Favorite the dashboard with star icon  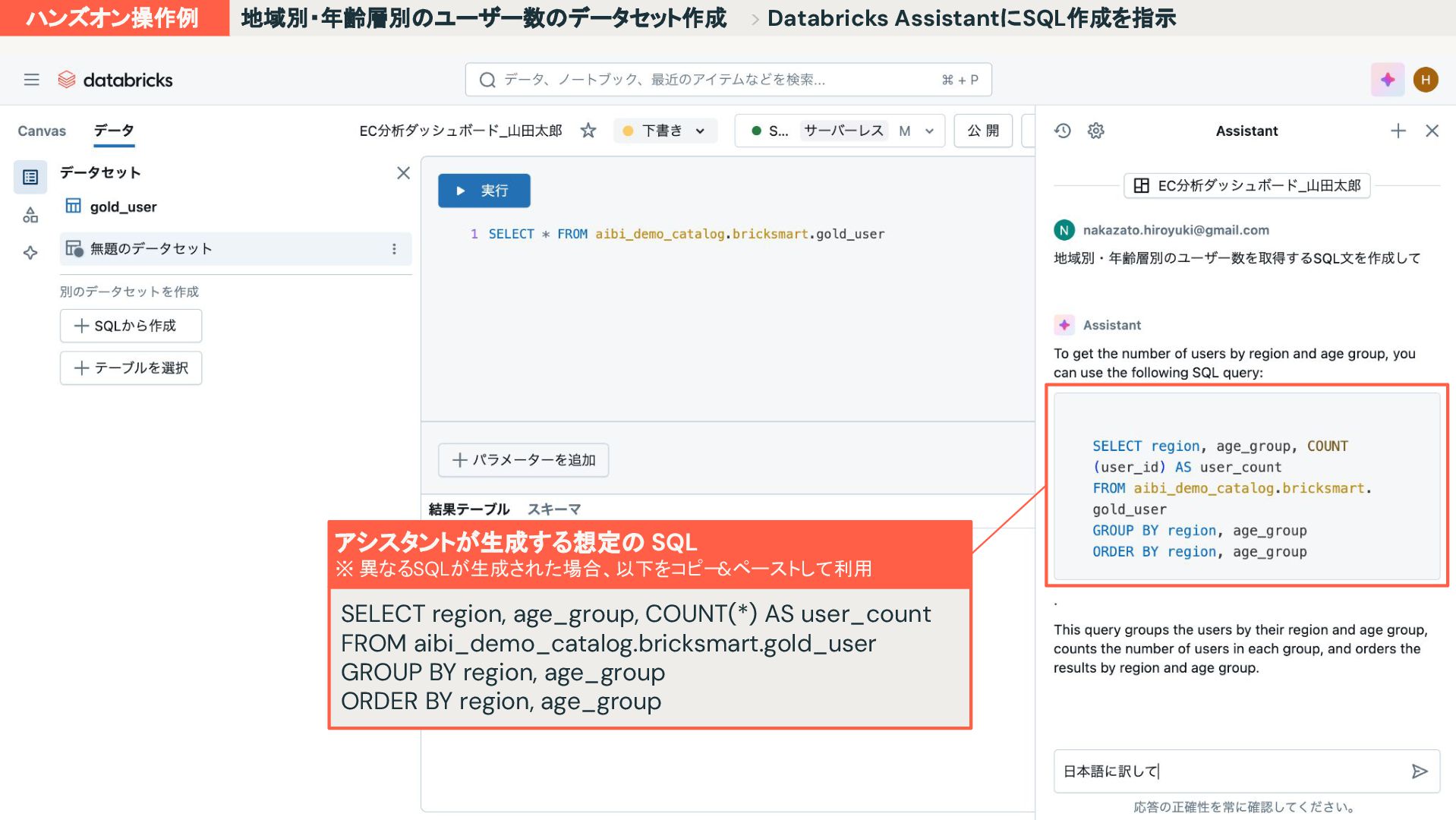588,131
